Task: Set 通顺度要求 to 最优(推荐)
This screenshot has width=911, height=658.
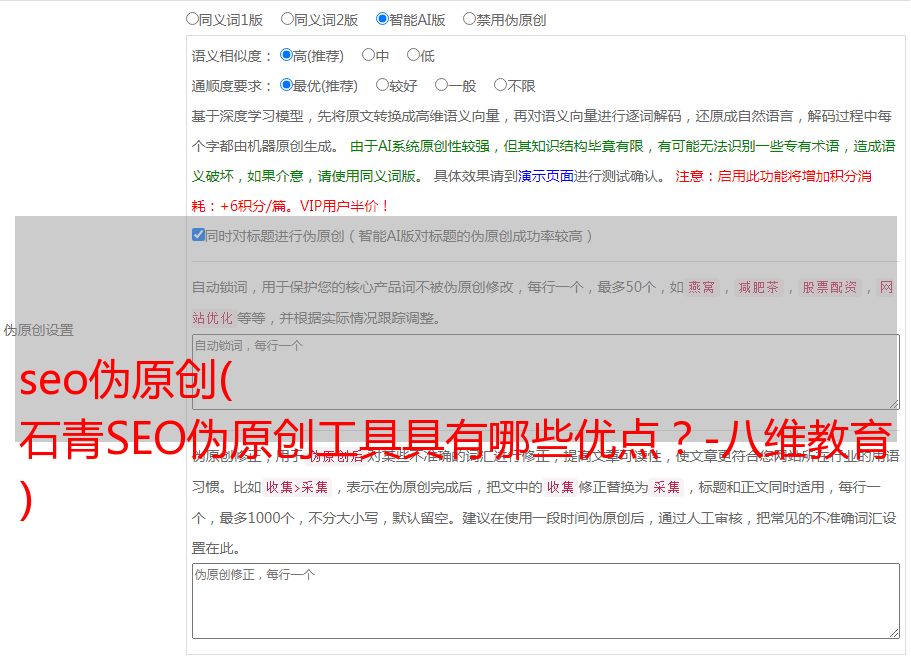Action: coord(286,85)
